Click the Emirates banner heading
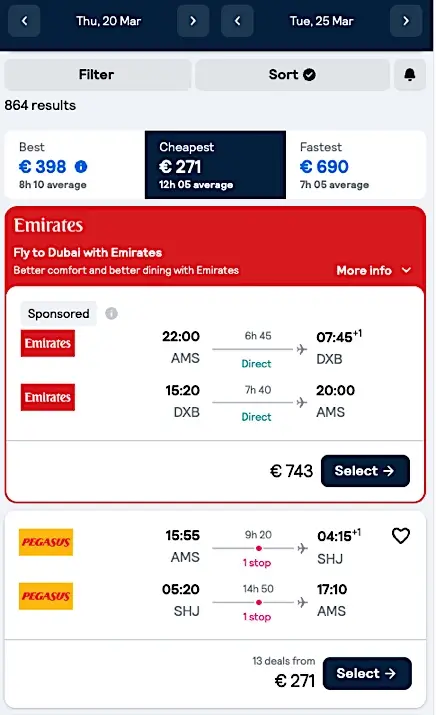Viewport: 436px width, 715px height. [x=48, y=225]
